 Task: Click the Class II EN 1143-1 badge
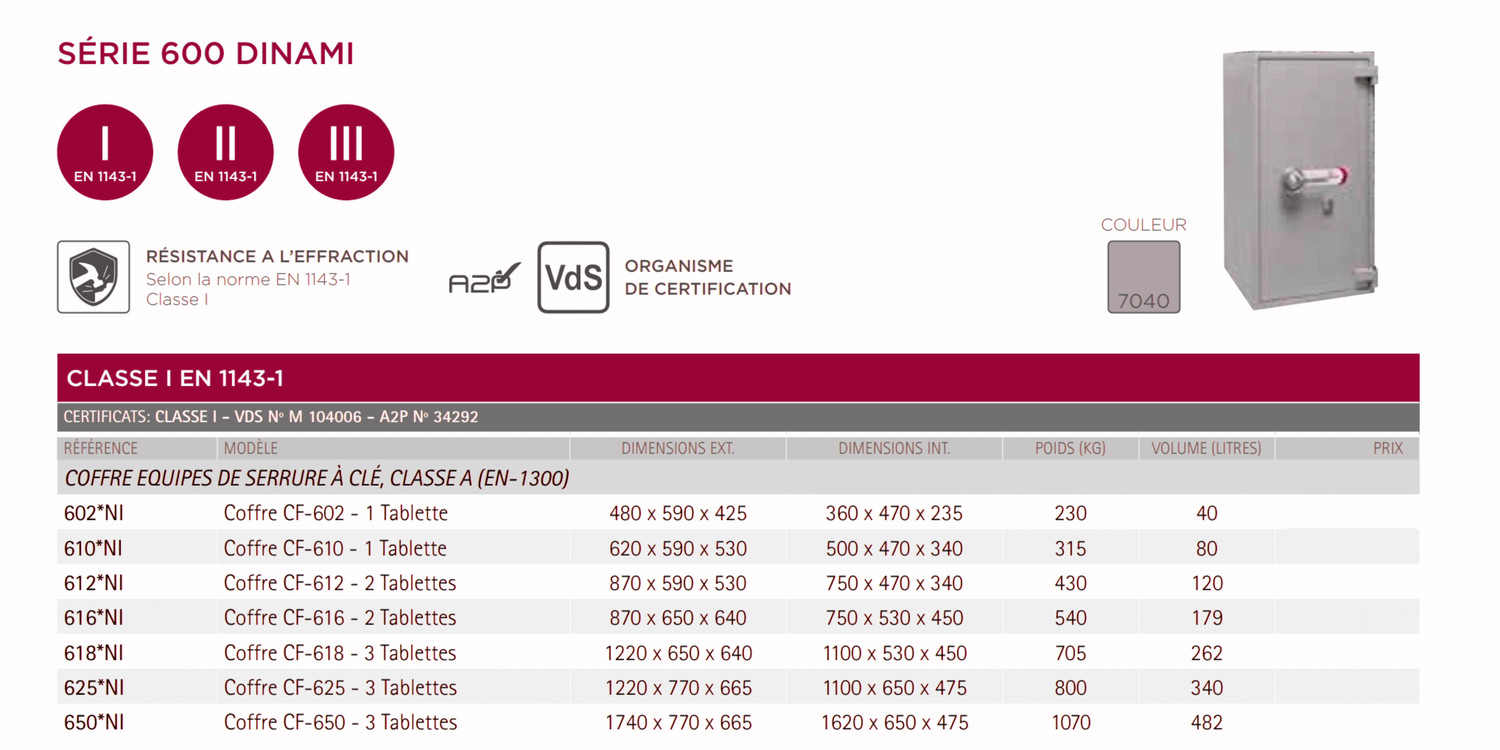pyautogui.click(x=225, y=153)
